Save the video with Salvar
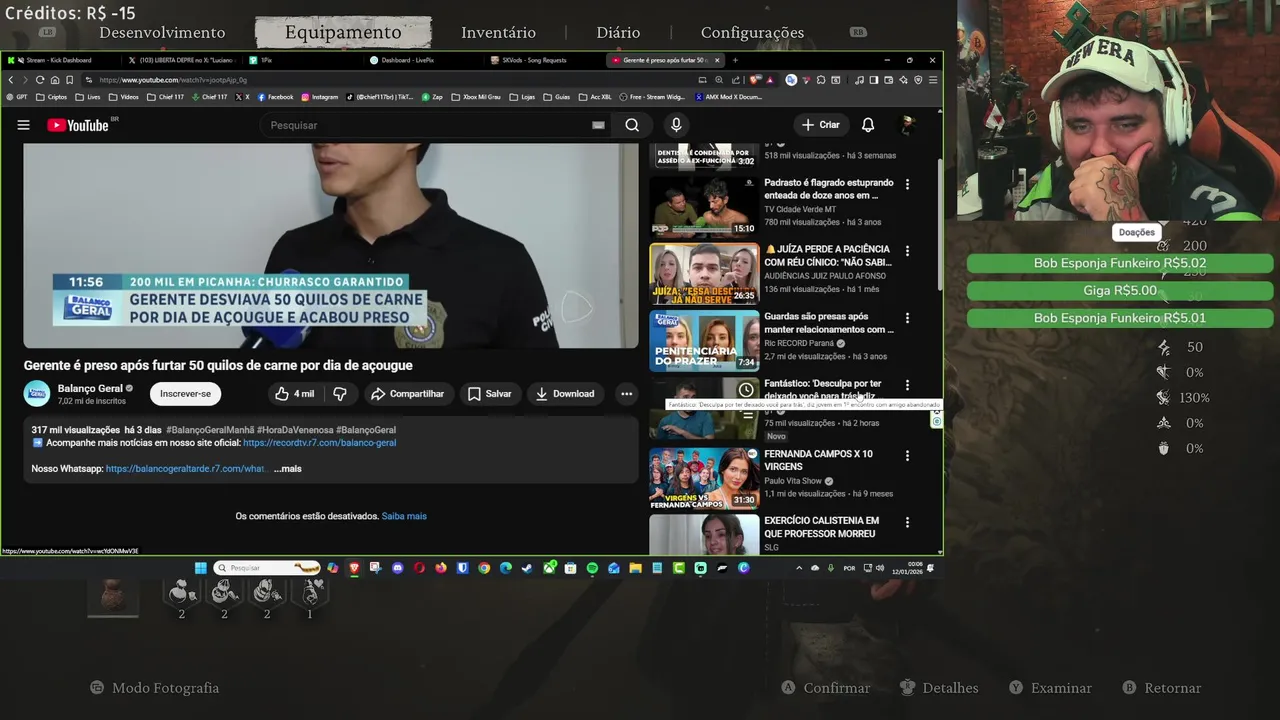The image size is (1280, 720). (490, 394)
